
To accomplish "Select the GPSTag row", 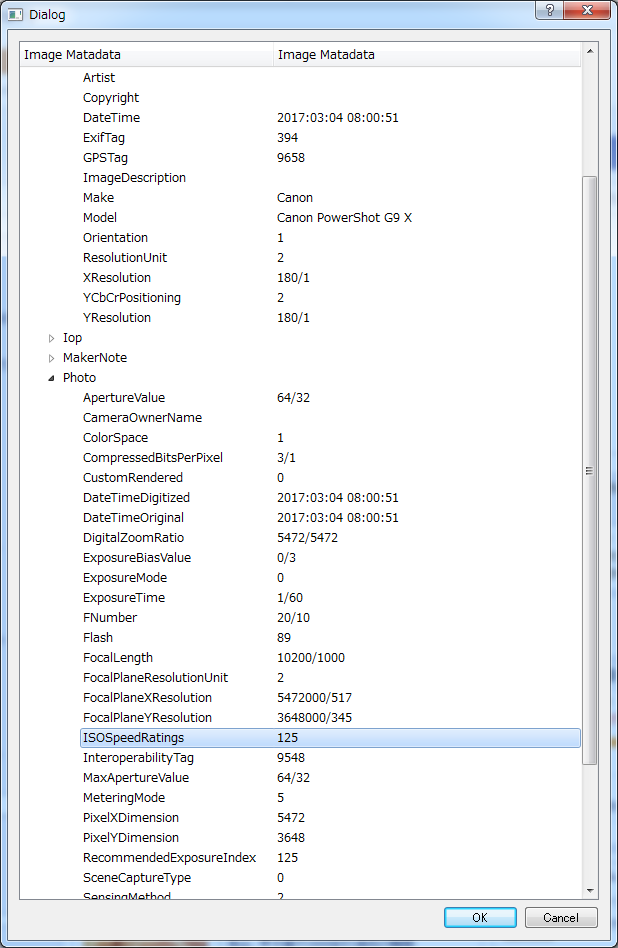I will (330, 157).
